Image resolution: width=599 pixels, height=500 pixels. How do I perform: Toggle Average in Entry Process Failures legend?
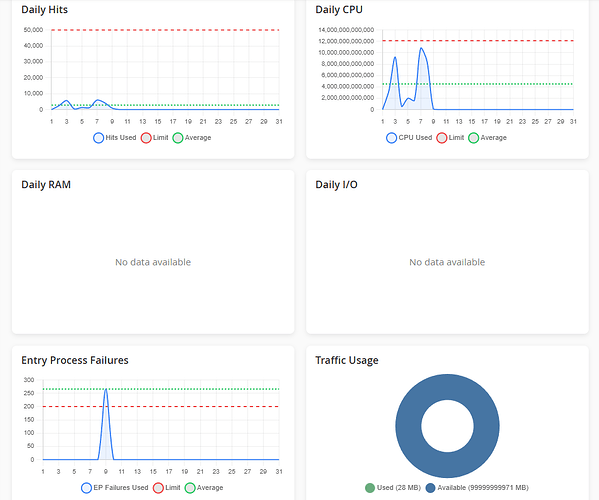pyautogui.click(x=204, y=488)
